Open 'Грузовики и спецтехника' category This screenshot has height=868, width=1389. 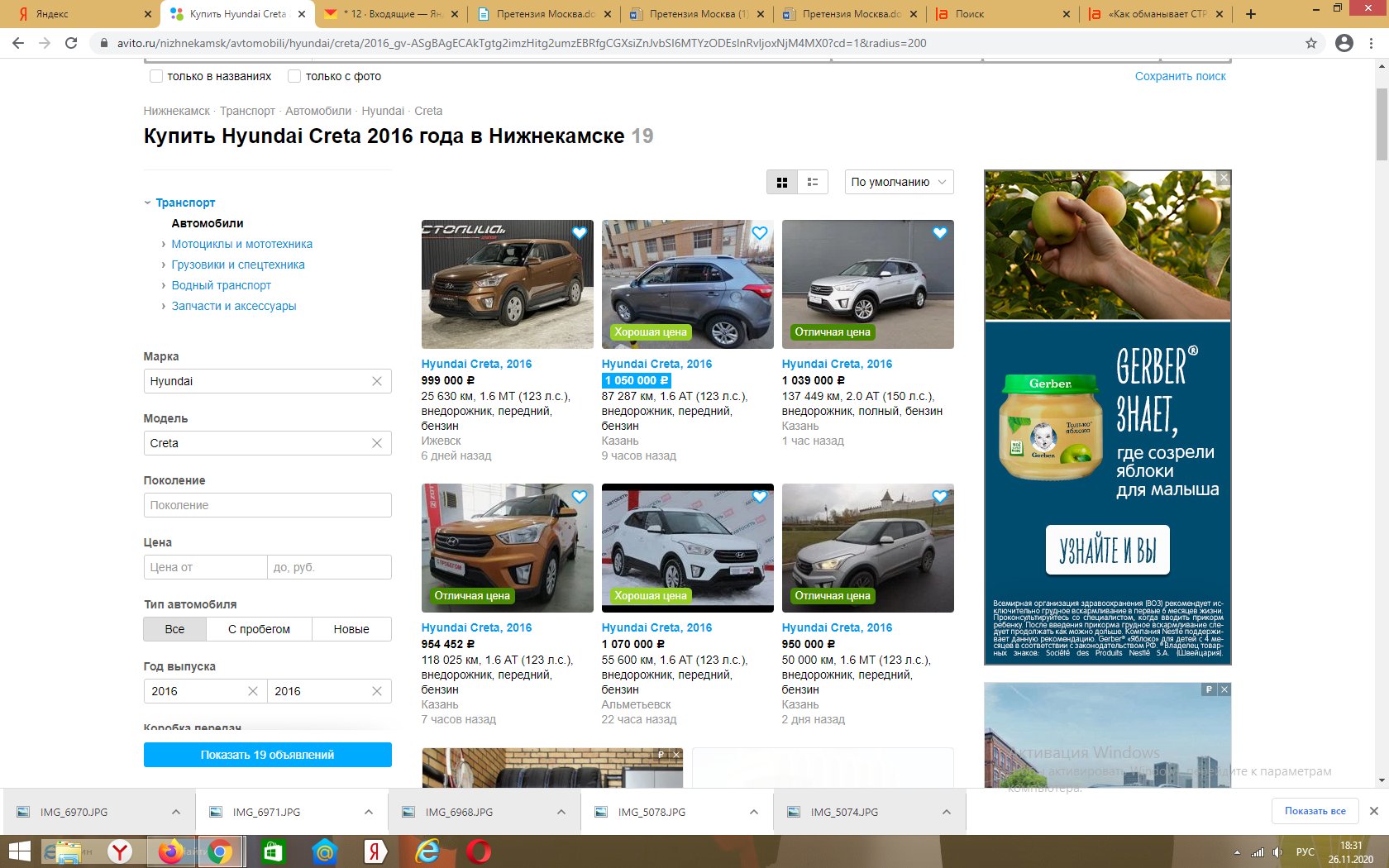pos(238,265)
